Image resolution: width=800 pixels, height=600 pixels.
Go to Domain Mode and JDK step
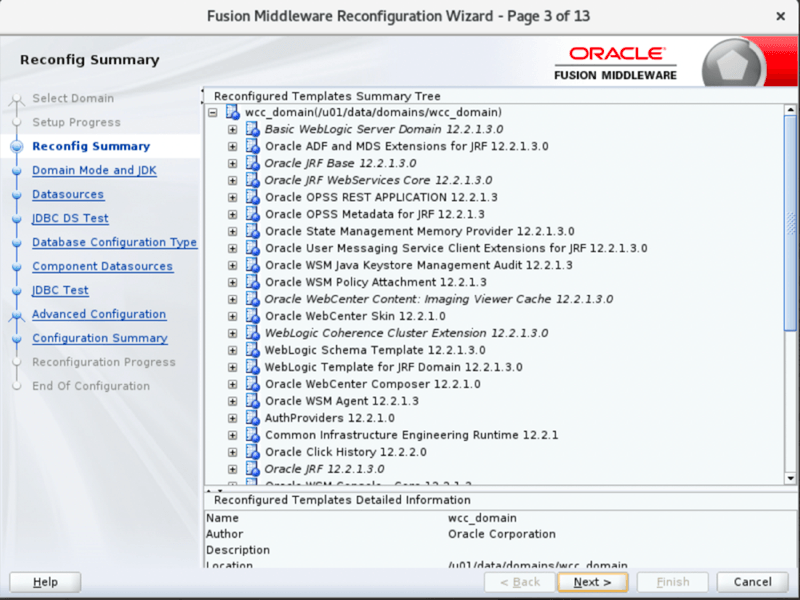[x=94, y=170]
